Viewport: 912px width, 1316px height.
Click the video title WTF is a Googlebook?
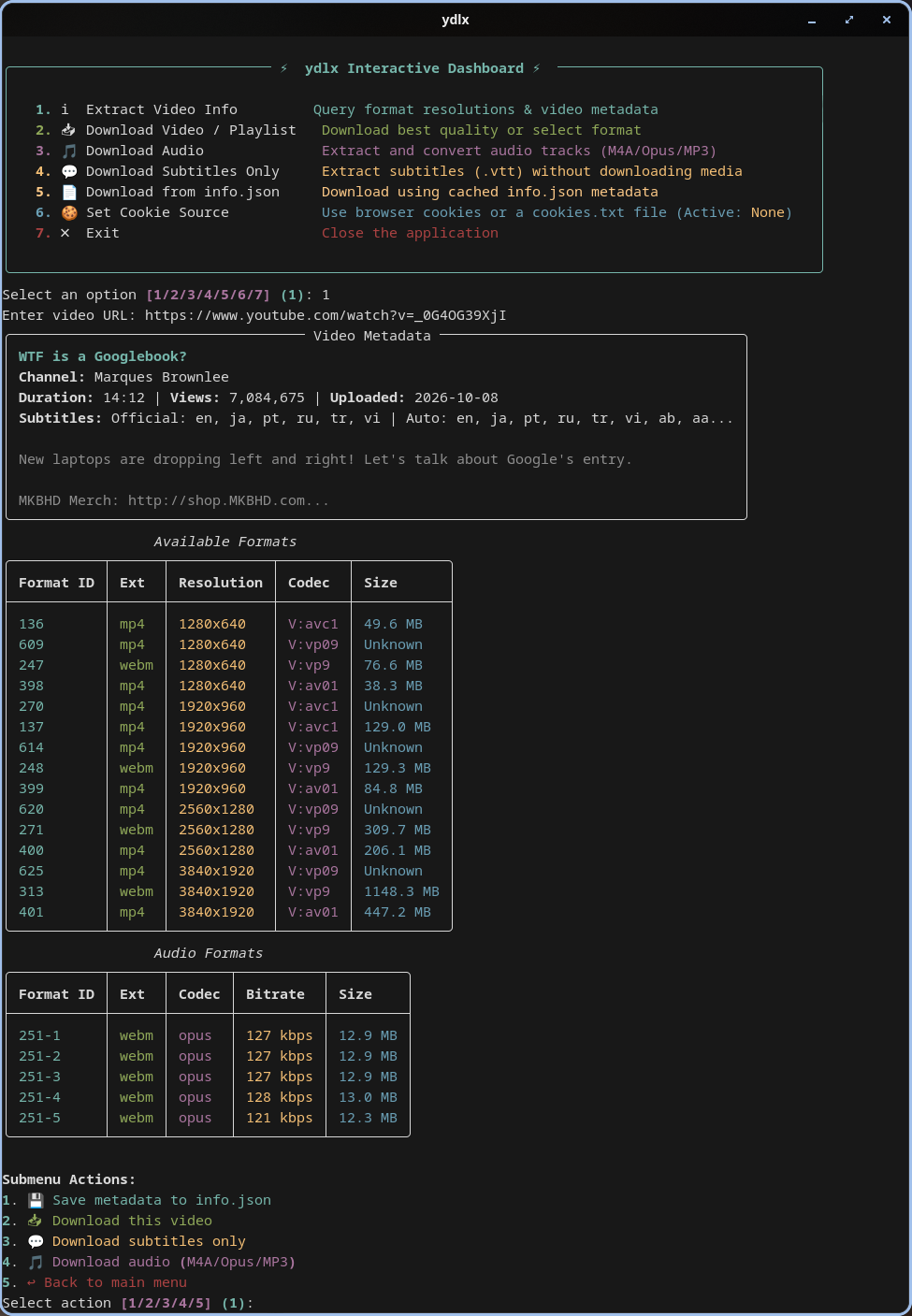pos(103,356)
